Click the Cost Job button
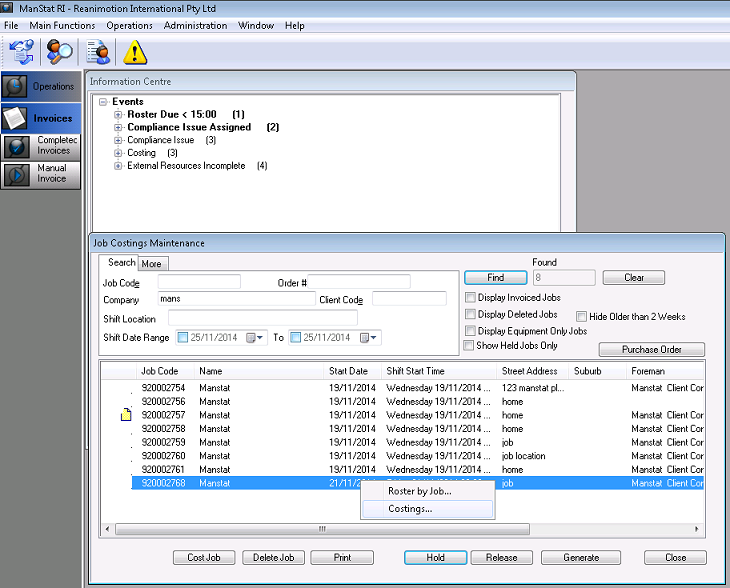 [204, 557]
